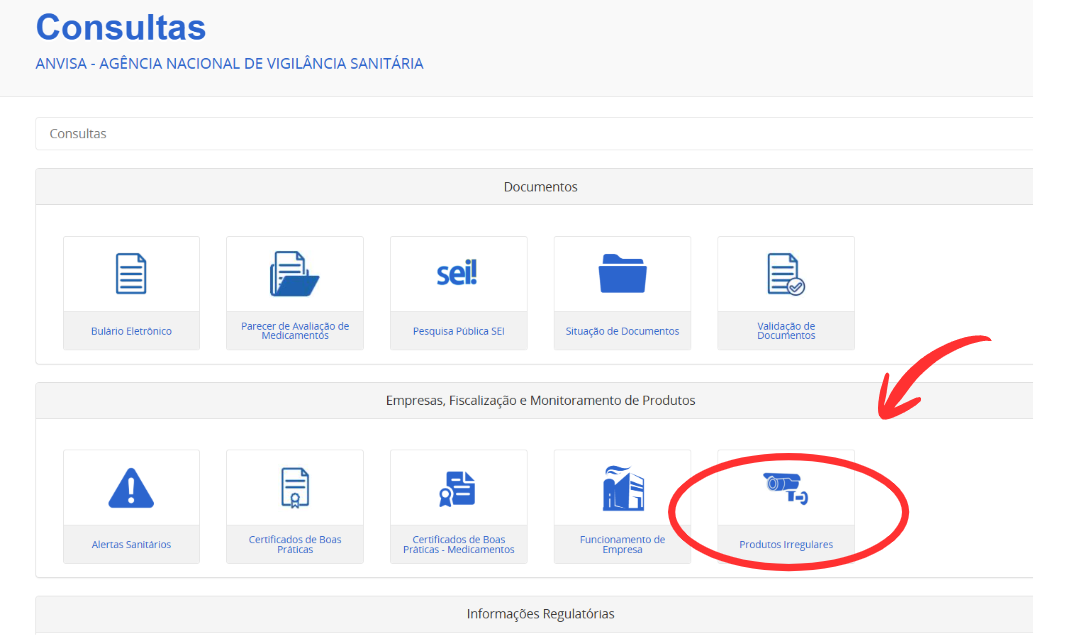Click the Certificados de Boas Práticas - Medicamentos label
1066x640 pixels.
tap(459, 544)
